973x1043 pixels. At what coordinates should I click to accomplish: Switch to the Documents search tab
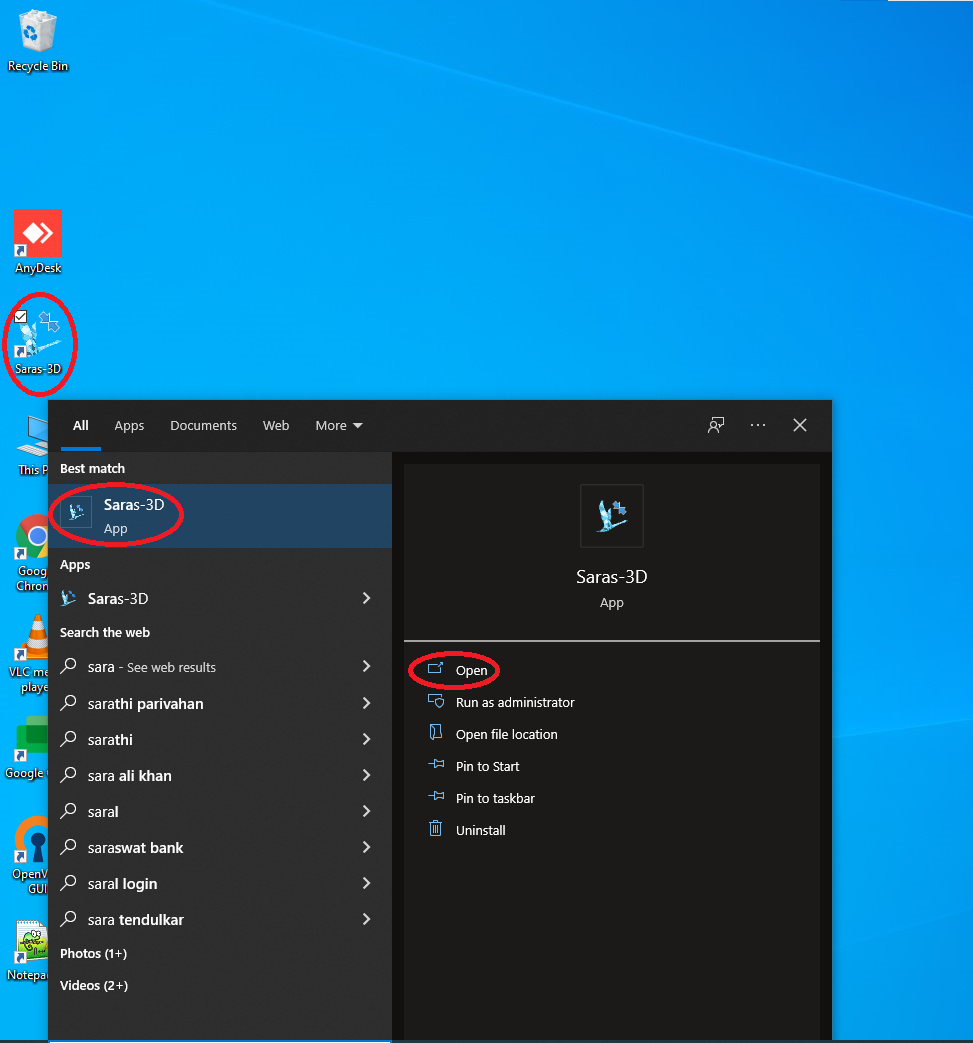[x=204, y=426]
